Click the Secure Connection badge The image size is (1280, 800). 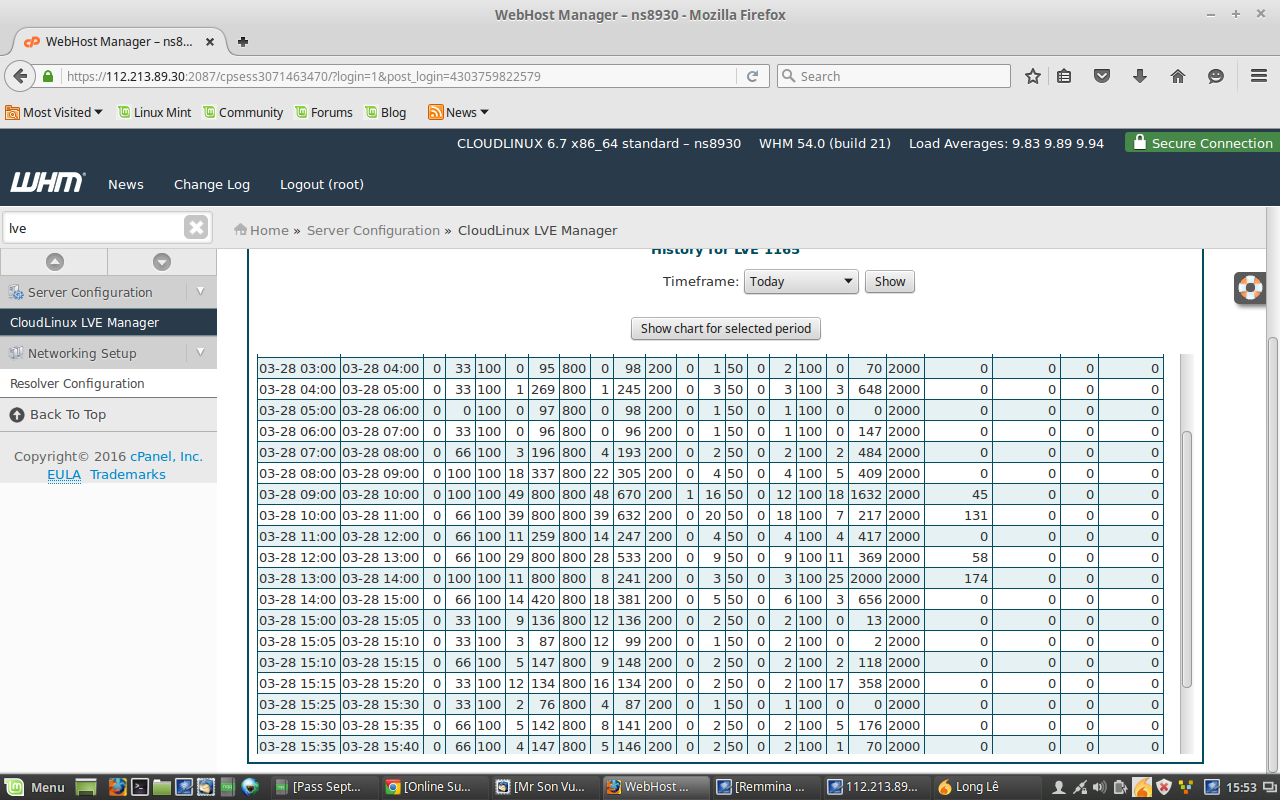(x=1202, y=143)
